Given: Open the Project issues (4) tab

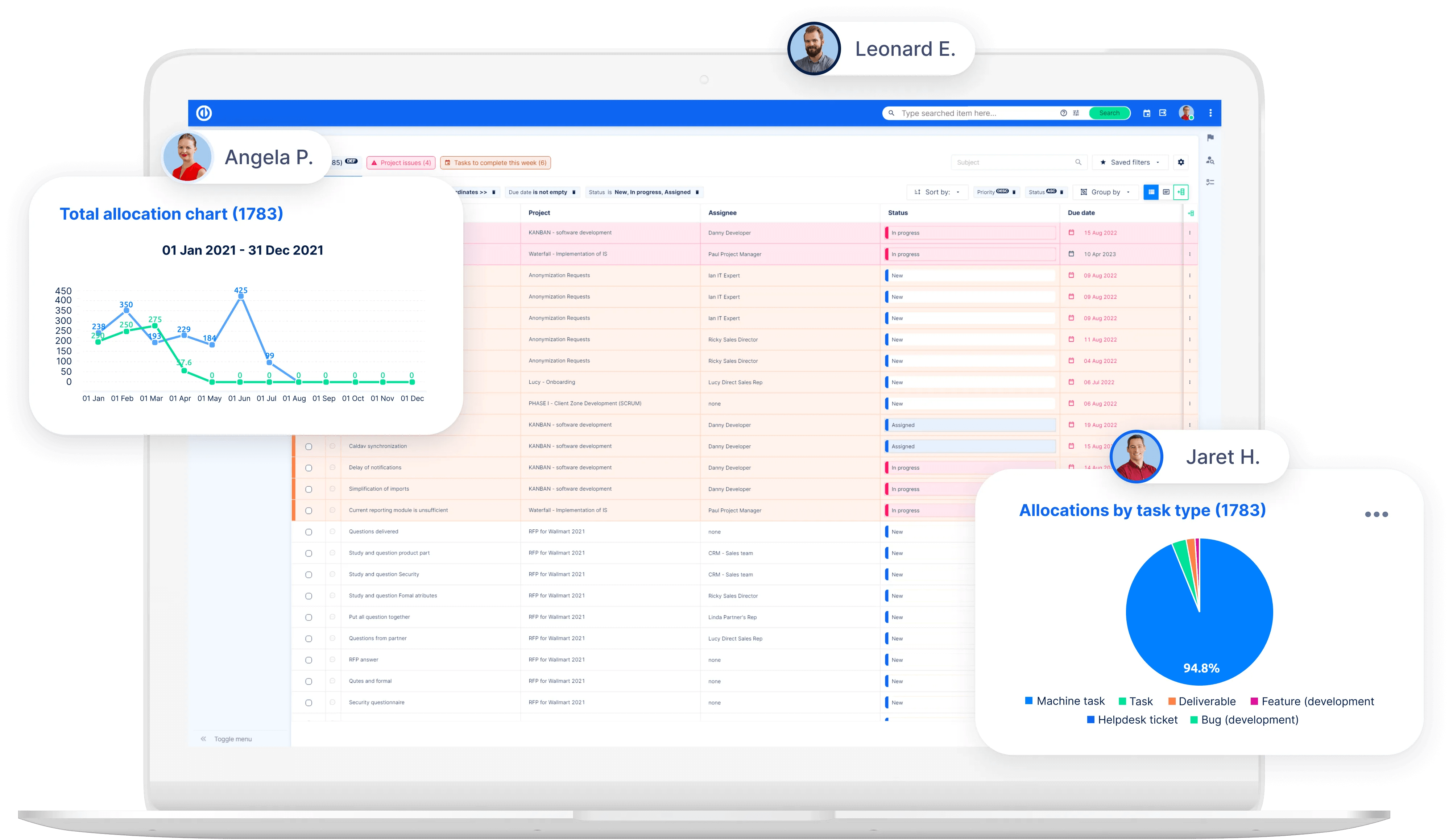Looking at the screenshot, I should (x=401, y=163).
